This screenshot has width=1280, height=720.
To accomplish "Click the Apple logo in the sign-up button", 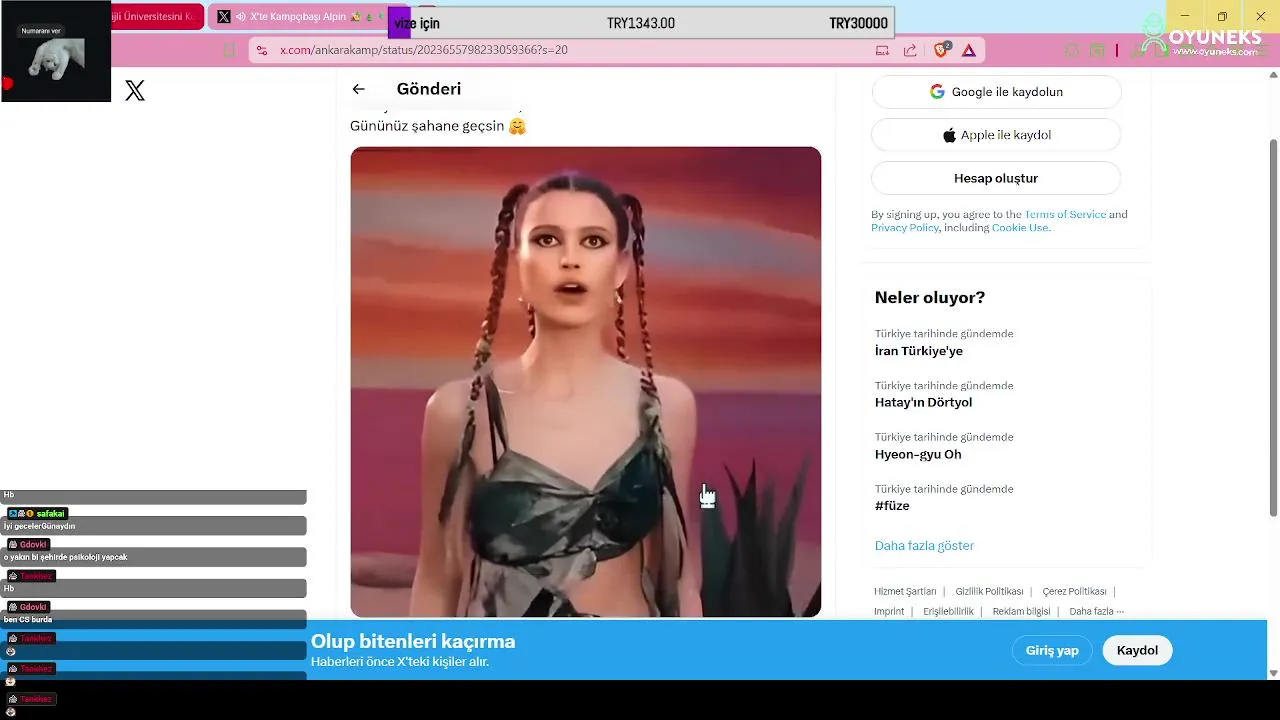I will click(949, 135).
